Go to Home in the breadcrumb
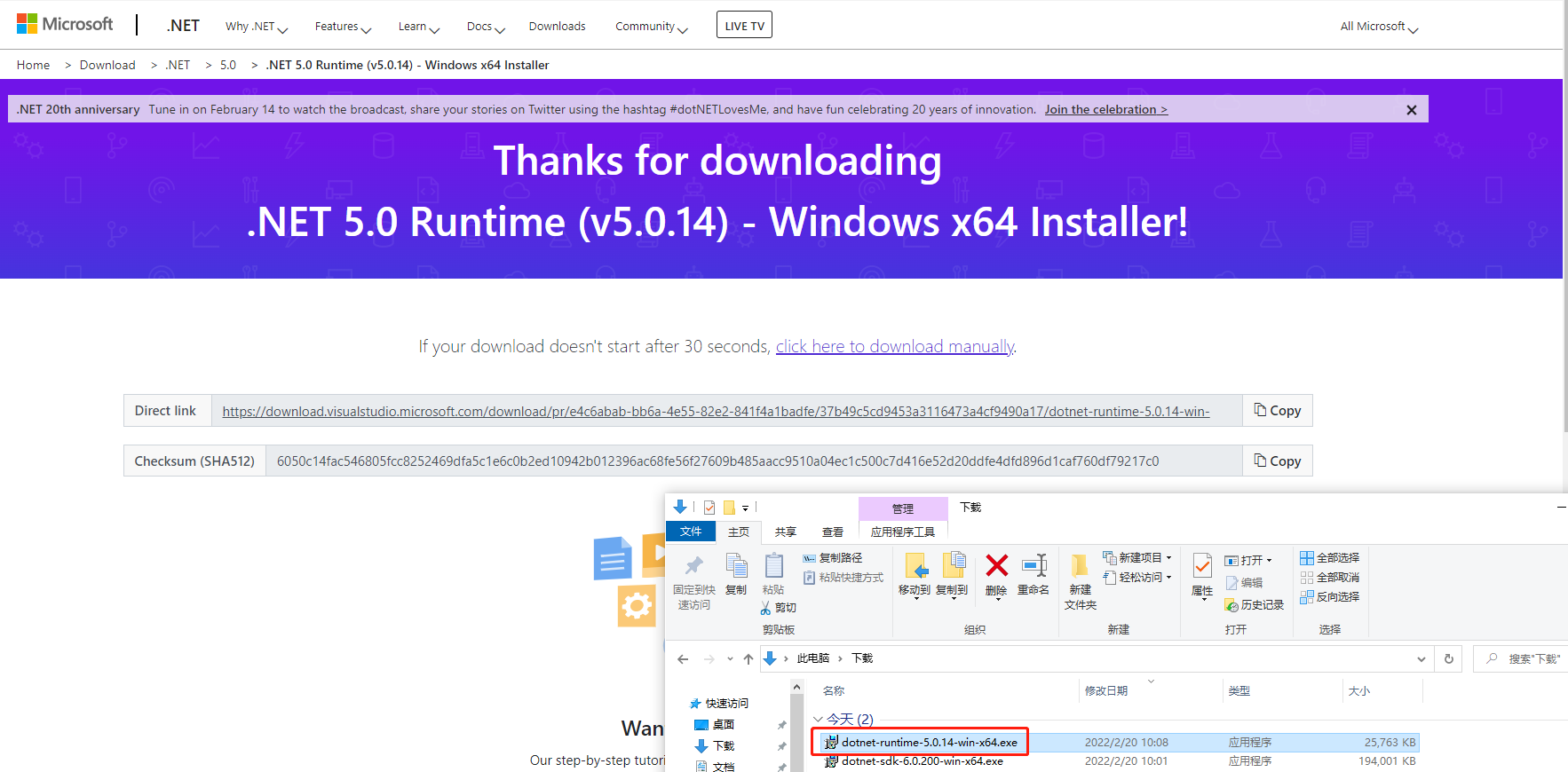1568x772 pixels. click(33, 65)
